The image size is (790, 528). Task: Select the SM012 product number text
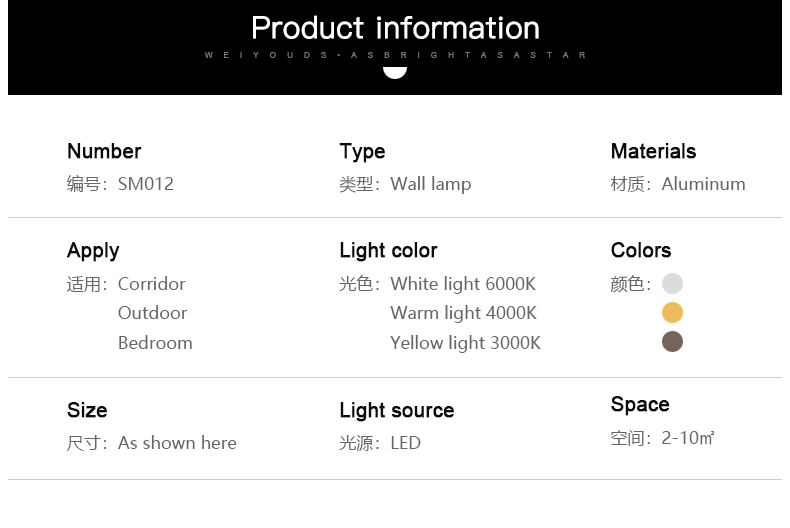pyautogui.click(x=146, y=184)
